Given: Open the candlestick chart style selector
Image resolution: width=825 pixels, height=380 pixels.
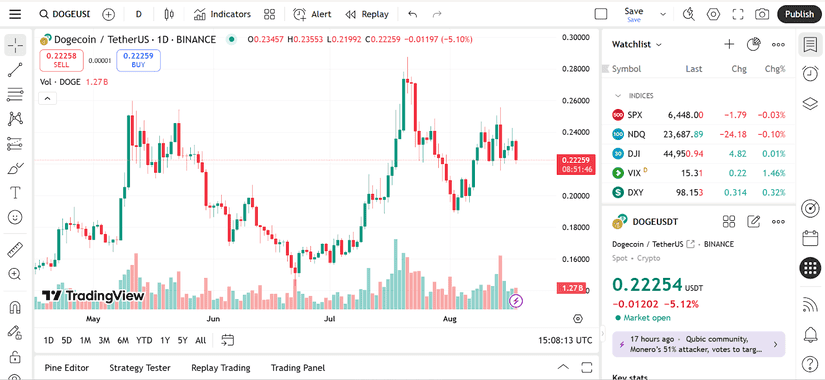Looking at the screenshot, I should [169, 14].
